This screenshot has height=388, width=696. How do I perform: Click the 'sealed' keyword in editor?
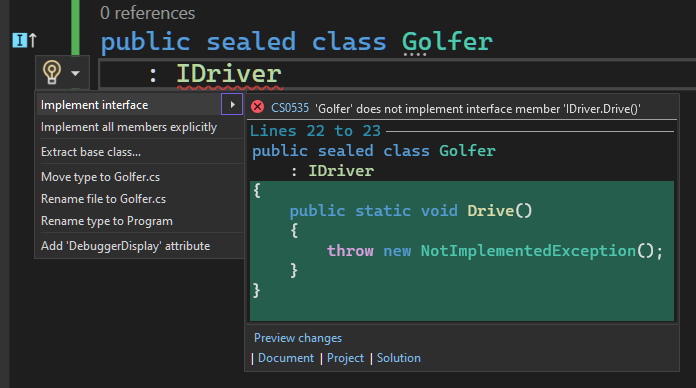(x=251, y=42)
